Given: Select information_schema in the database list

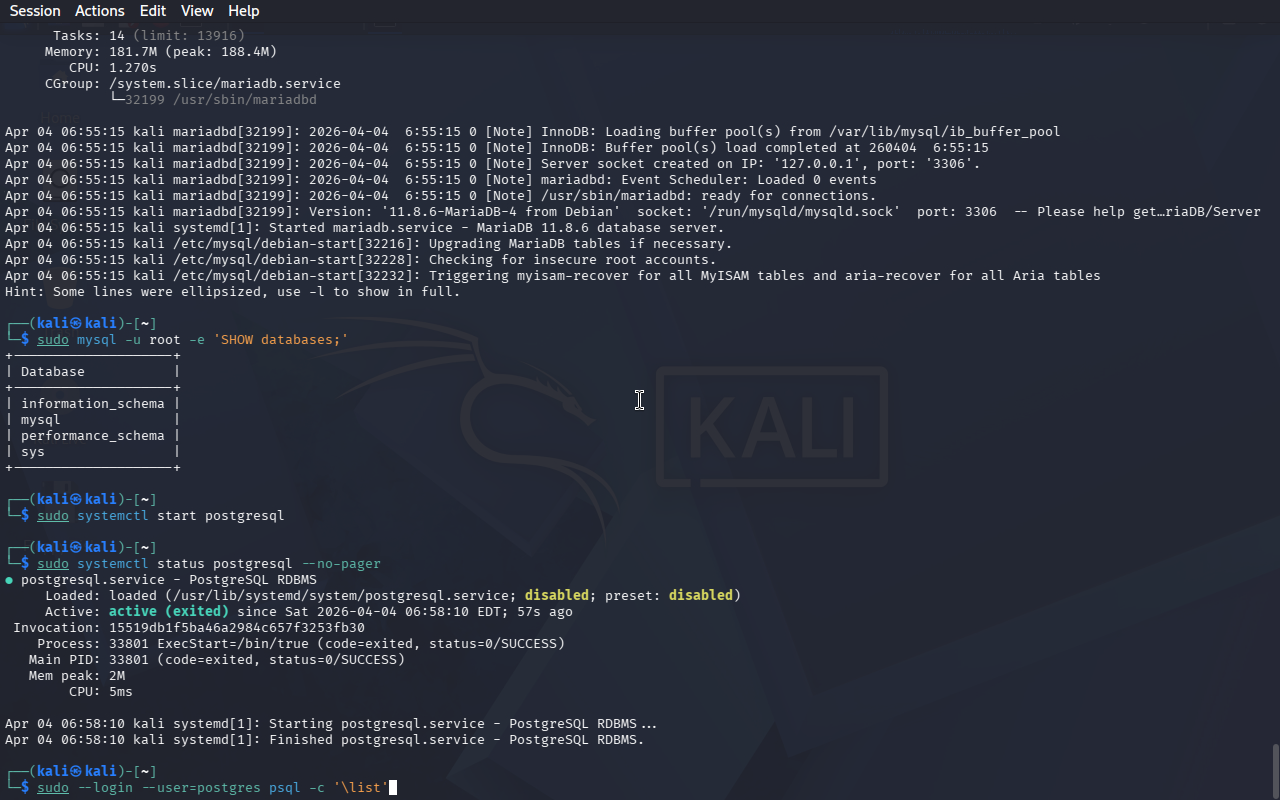Looking at the screenshot, I should [92, 404].
